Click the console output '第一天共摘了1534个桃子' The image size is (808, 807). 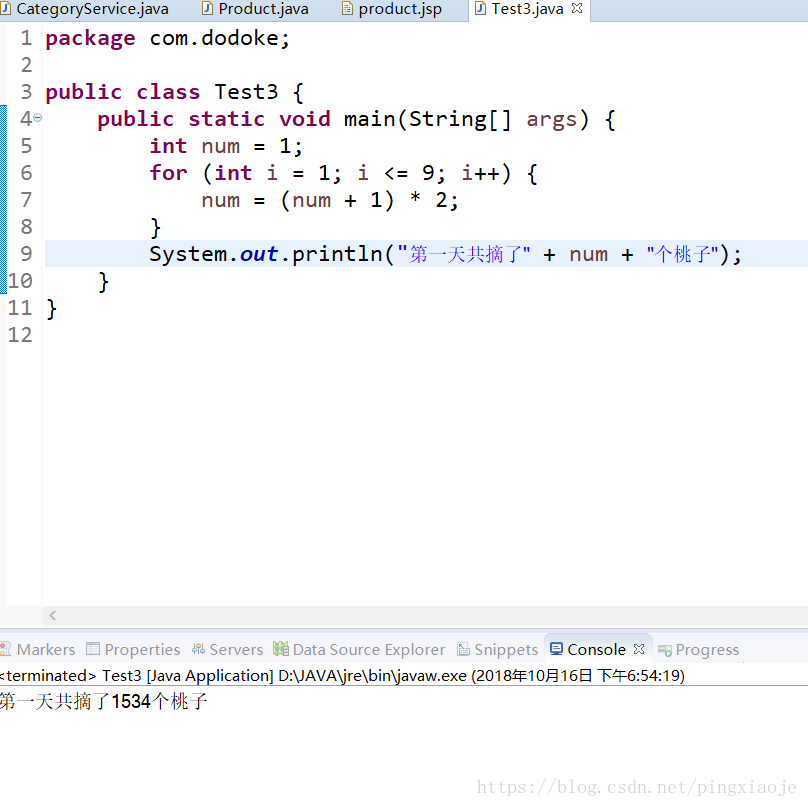104,701
